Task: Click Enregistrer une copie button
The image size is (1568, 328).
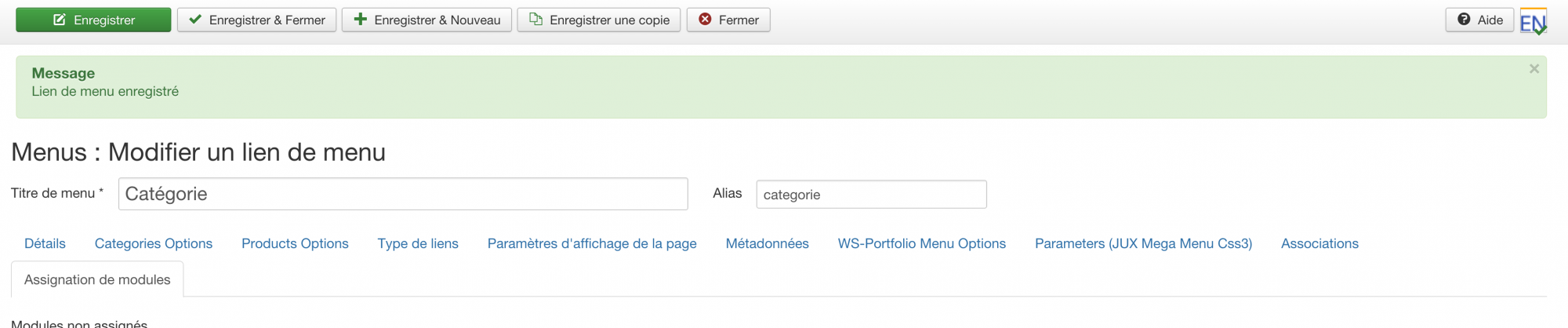Action: (599, 20)
